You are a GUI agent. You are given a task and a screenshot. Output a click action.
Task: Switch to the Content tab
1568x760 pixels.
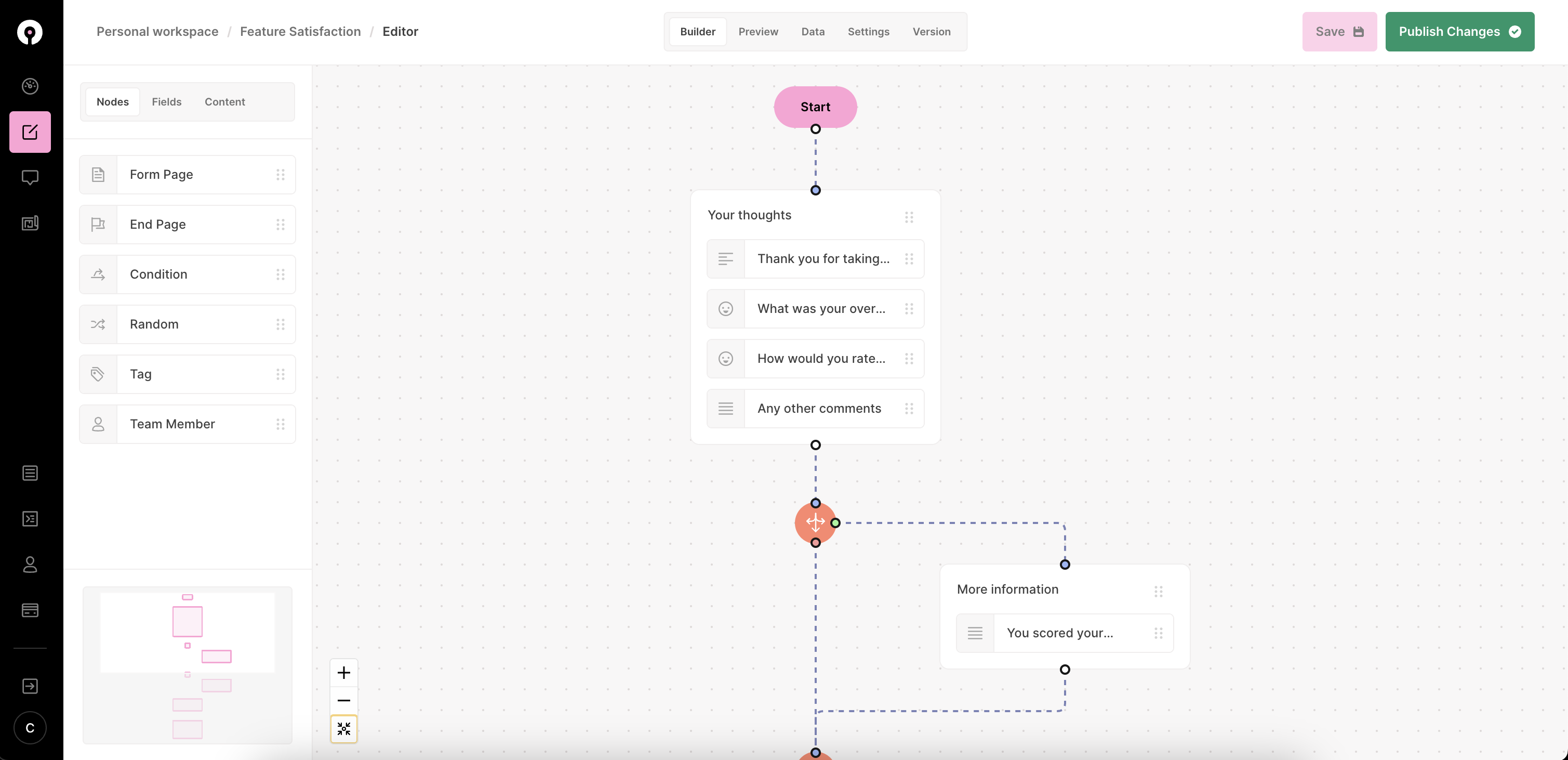tap(224, 102)
